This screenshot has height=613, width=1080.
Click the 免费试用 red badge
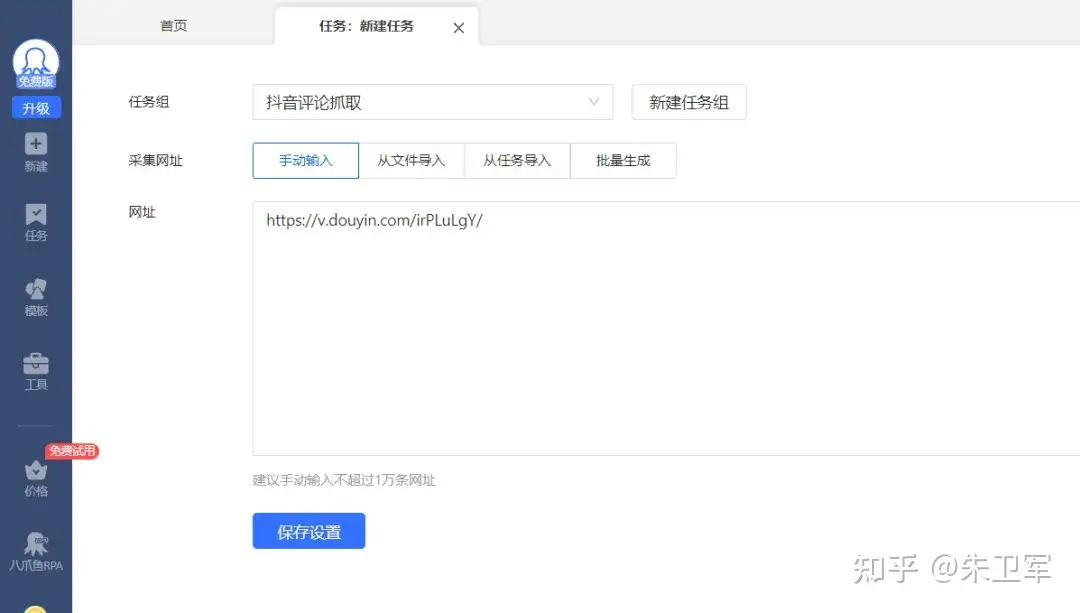(72, 451)
